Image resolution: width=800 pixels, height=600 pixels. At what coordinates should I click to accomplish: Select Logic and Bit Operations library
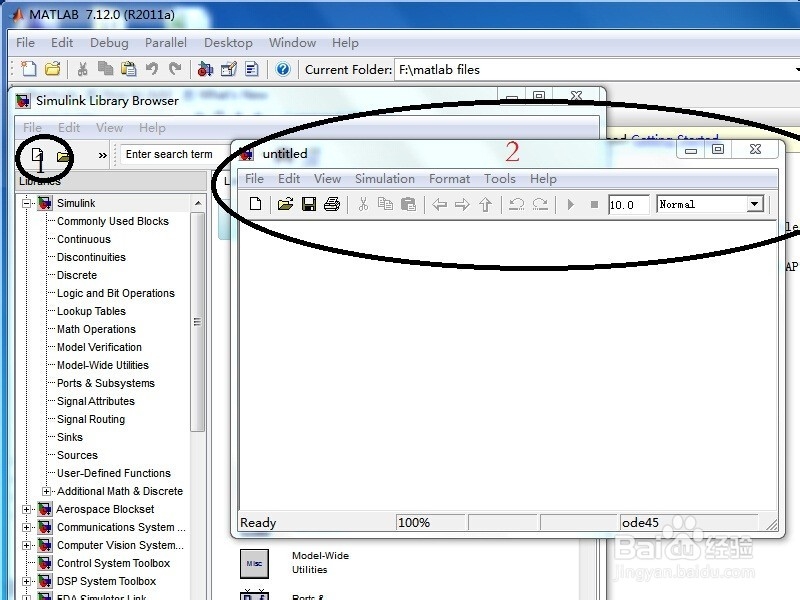coord(116,293)
